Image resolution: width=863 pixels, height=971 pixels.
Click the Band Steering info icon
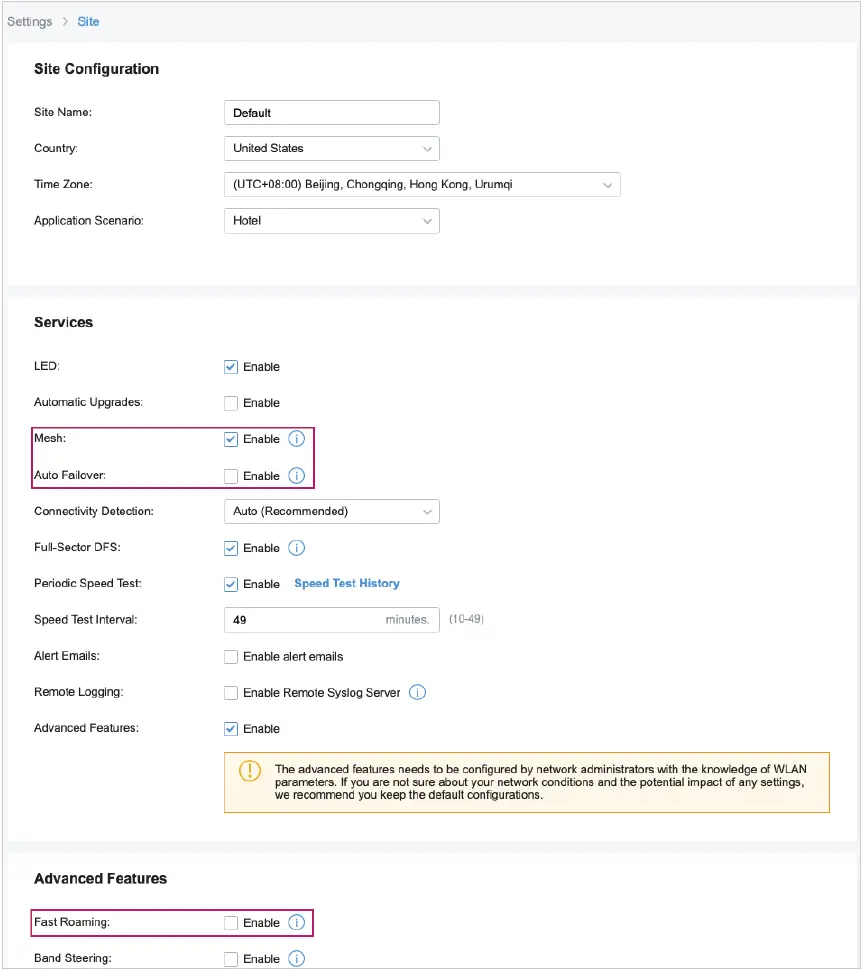pos(297,958)
